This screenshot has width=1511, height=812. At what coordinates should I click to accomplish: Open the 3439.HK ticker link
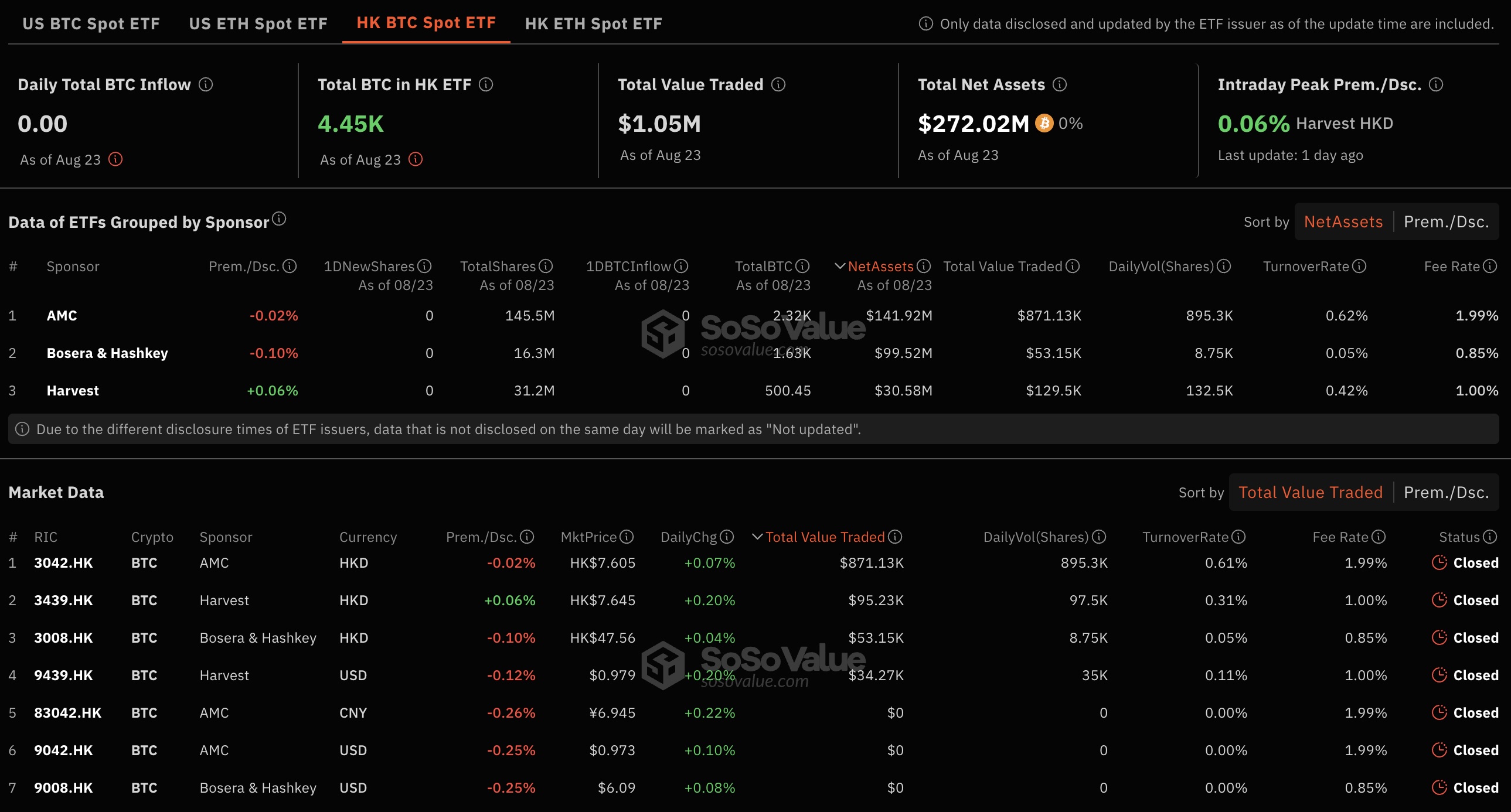tap(63, 600)
